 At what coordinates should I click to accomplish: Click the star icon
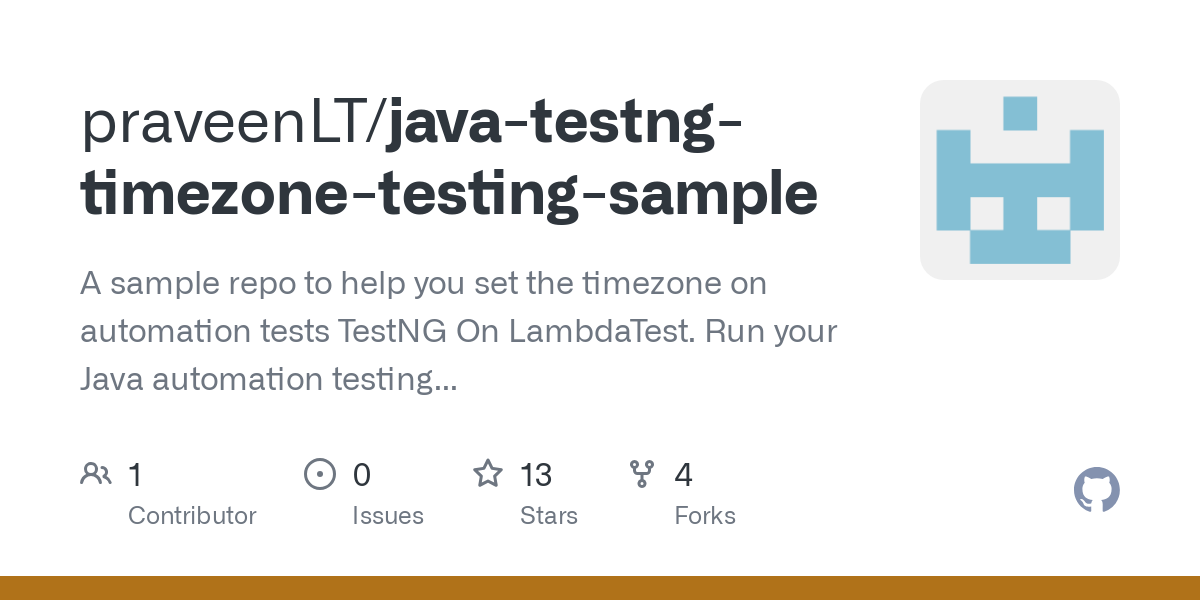pyautogui.click(x=488, y=473)
